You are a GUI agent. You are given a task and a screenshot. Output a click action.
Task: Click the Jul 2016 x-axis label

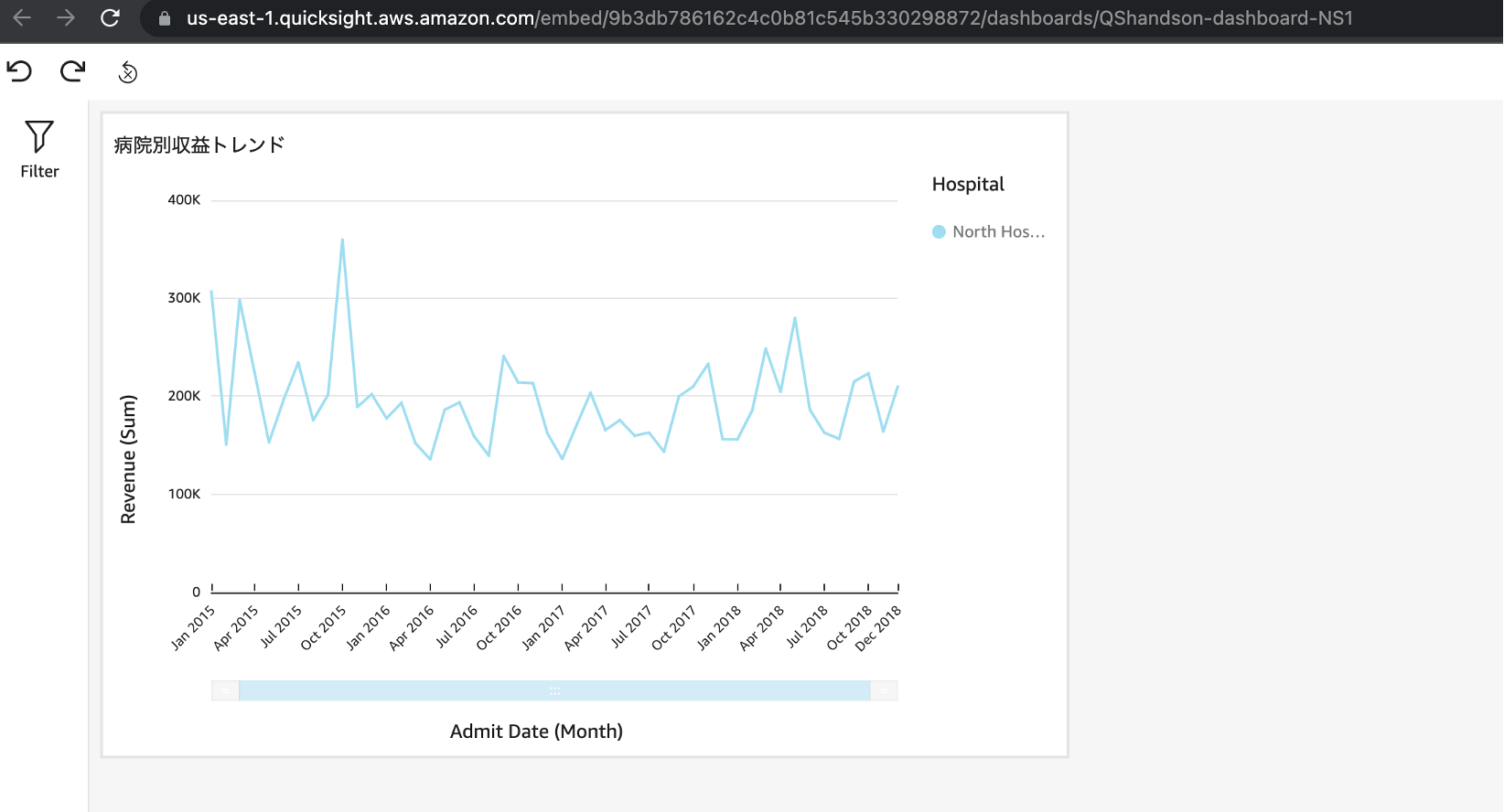[456, 627]
